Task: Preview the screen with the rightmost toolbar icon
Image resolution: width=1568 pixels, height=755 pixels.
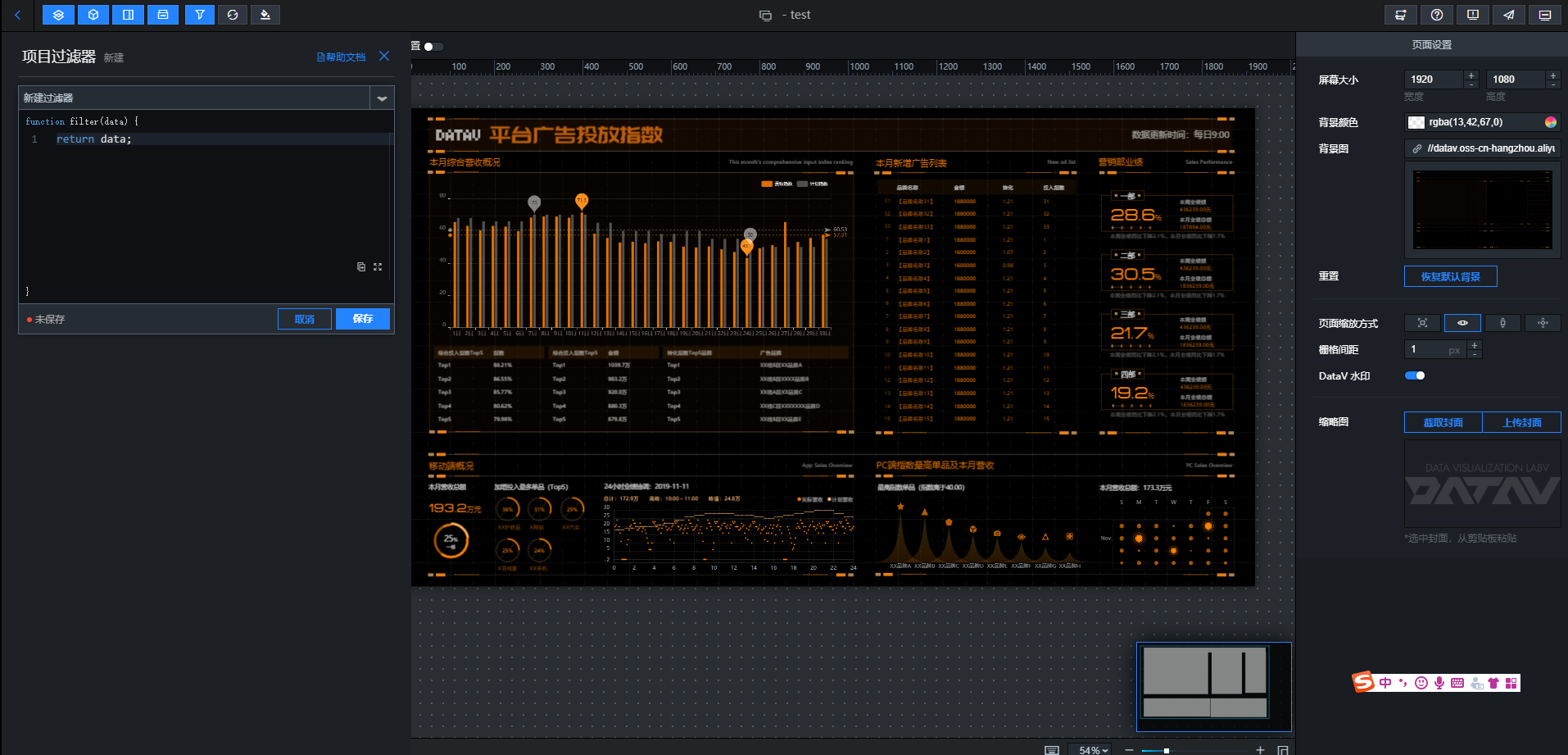Action: click(1545, 15)
